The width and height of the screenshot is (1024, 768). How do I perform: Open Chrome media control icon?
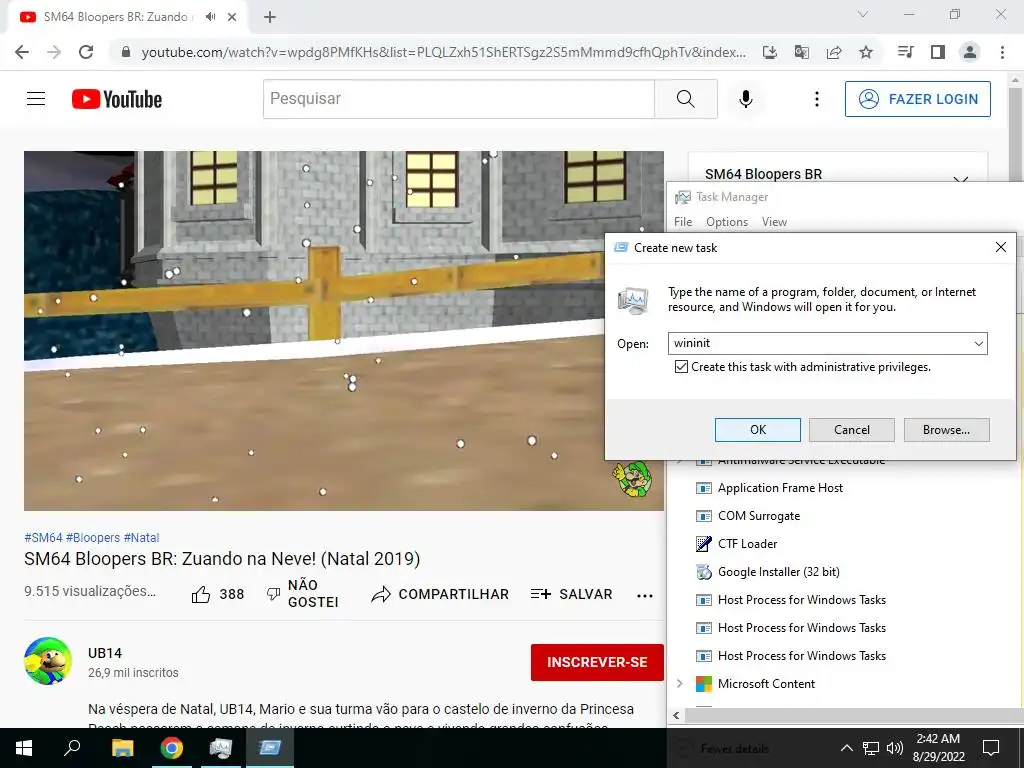(905, 52)
